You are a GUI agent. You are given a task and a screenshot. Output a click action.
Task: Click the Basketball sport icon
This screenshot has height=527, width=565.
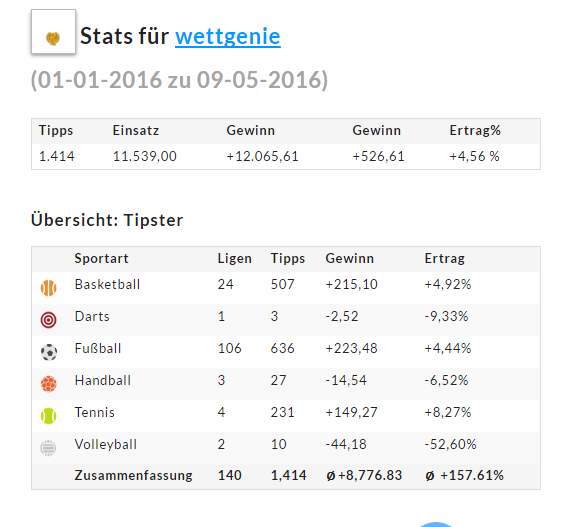[48, 288]
